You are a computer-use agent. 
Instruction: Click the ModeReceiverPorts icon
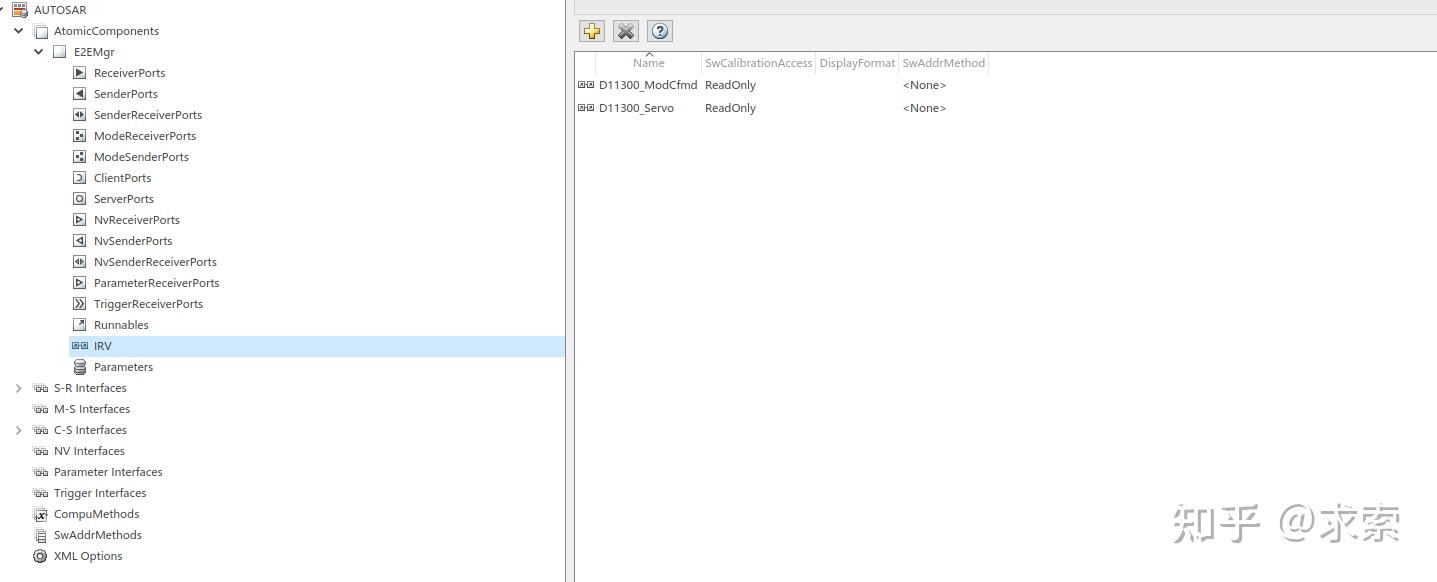tap(80, 136)
